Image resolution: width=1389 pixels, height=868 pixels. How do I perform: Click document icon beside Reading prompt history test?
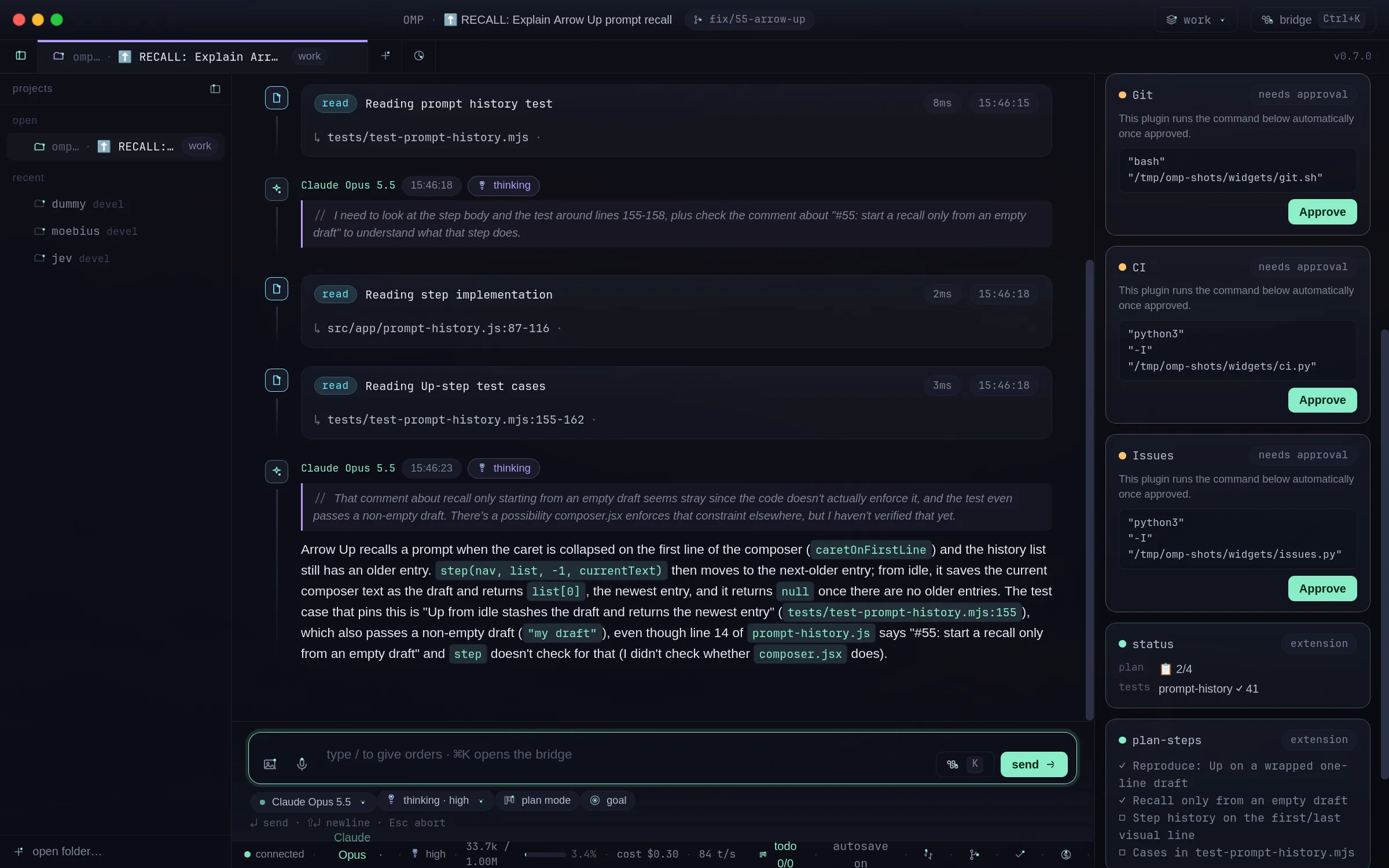(277, 98)
